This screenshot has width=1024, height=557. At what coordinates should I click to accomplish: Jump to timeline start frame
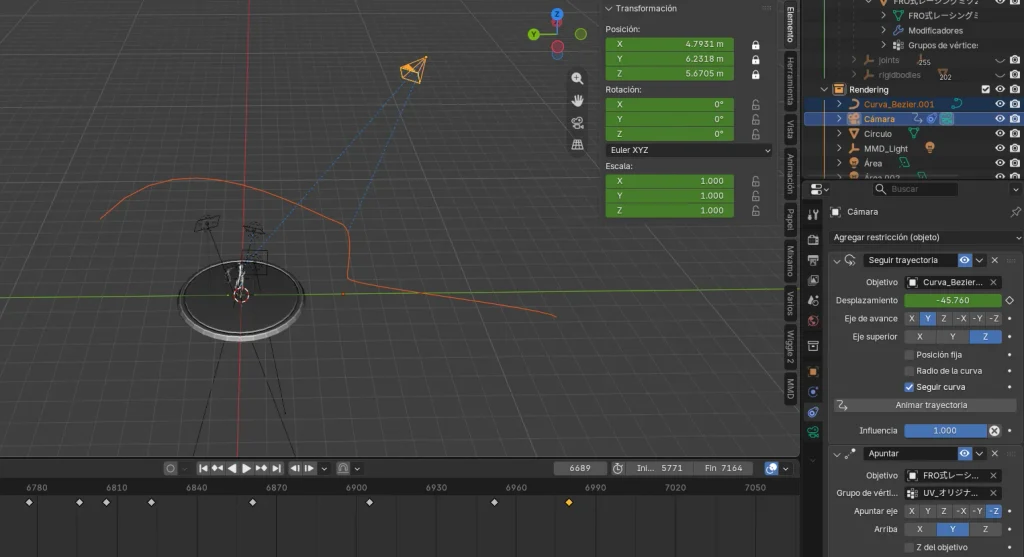[x=203, y=468]
